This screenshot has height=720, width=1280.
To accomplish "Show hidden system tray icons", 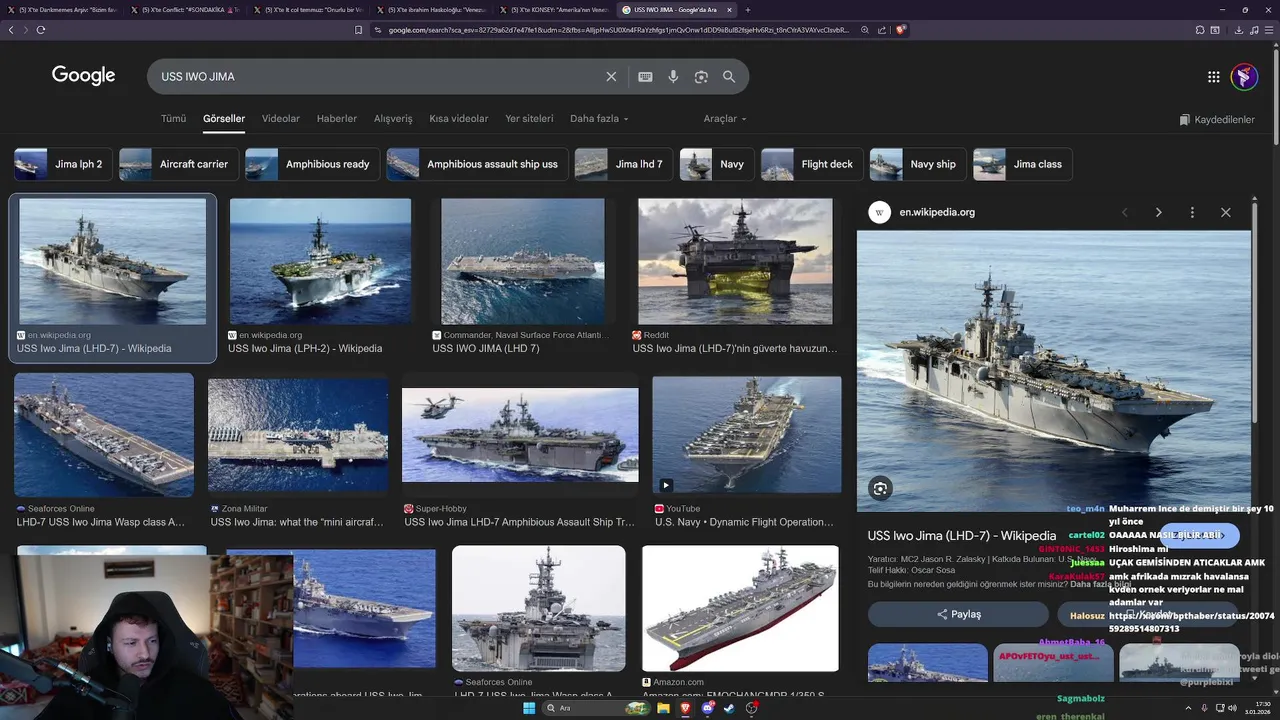I will click(x=1188, y=708).
